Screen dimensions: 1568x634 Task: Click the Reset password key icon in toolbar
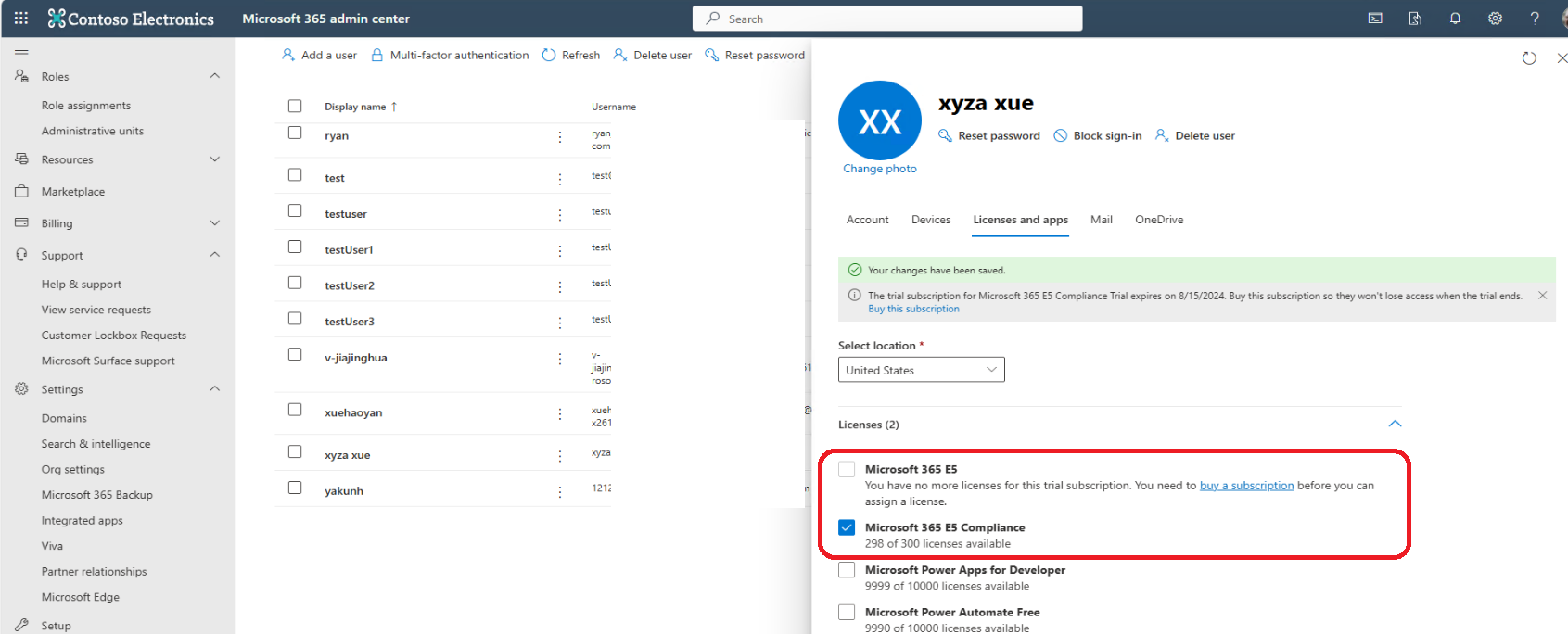click(x=712, y=55)
